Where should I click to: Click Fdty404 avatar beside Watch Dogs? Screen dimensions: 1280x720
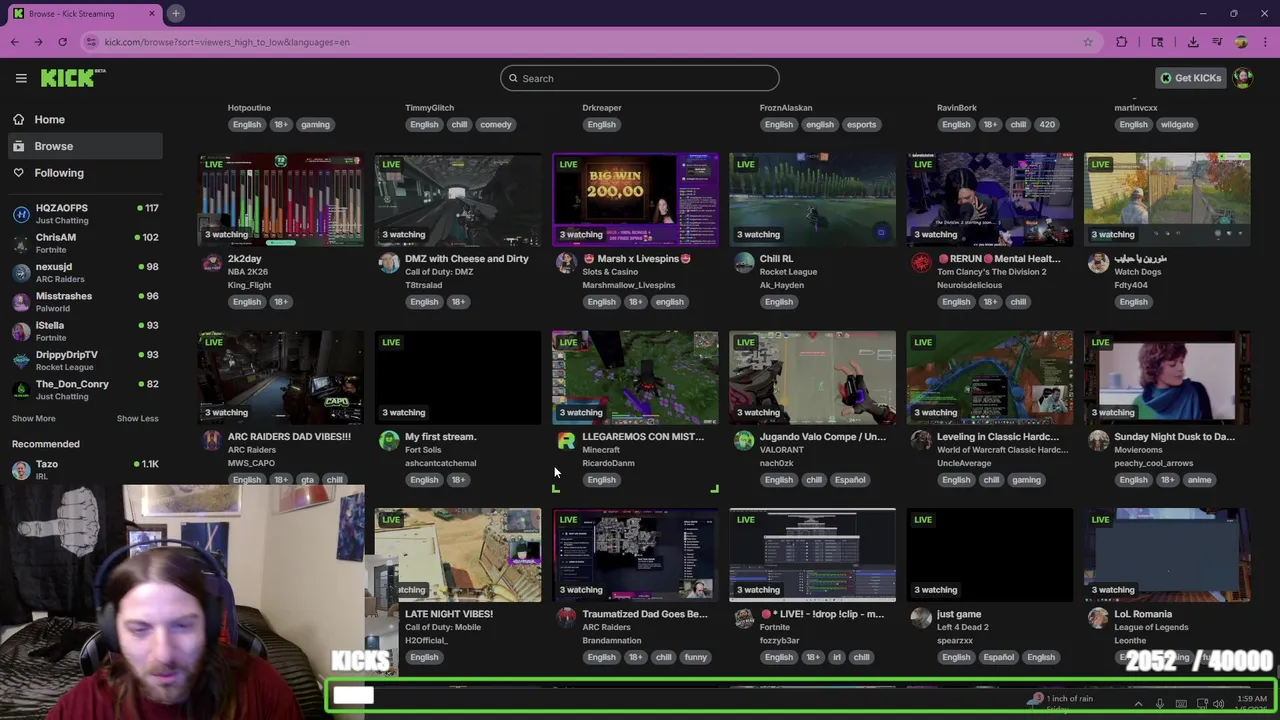1098,263
